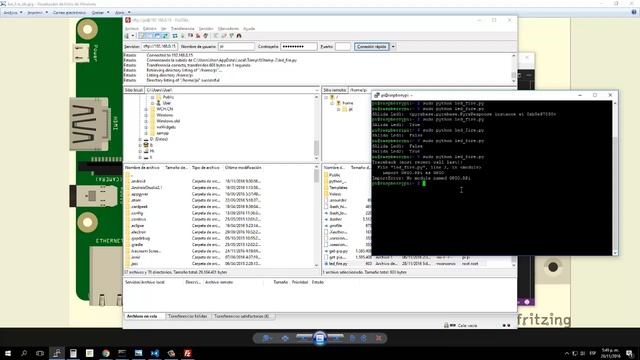This screenshot has width=640, height=360.
Task: Open Marcadores menu in FileZilla
Action: click(228, 29)
